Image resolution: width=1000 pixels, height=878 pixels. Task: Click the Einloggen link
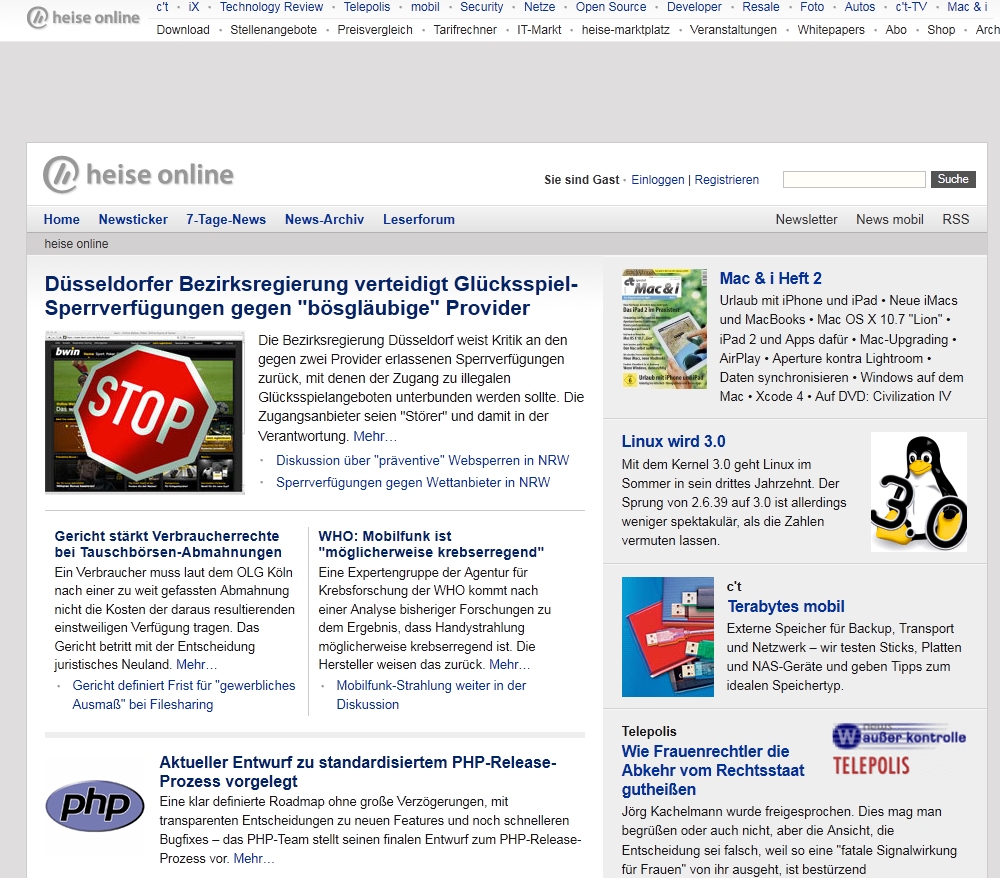pyautogui.click(x=658, y=180)
